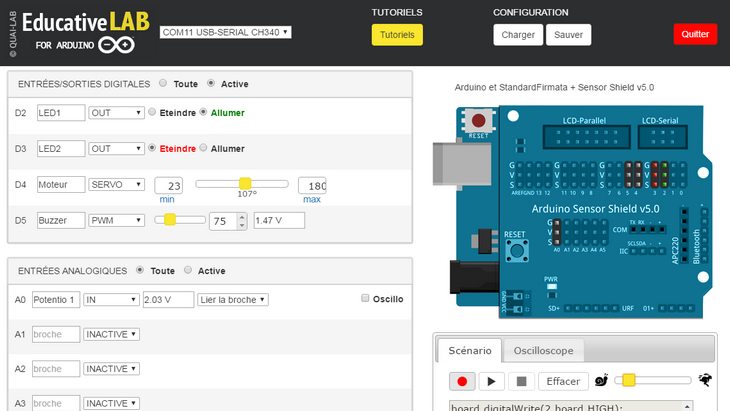Click Sauver to save configuration
730x411 pixels.
pyautogui.click(x=568, y=35)
